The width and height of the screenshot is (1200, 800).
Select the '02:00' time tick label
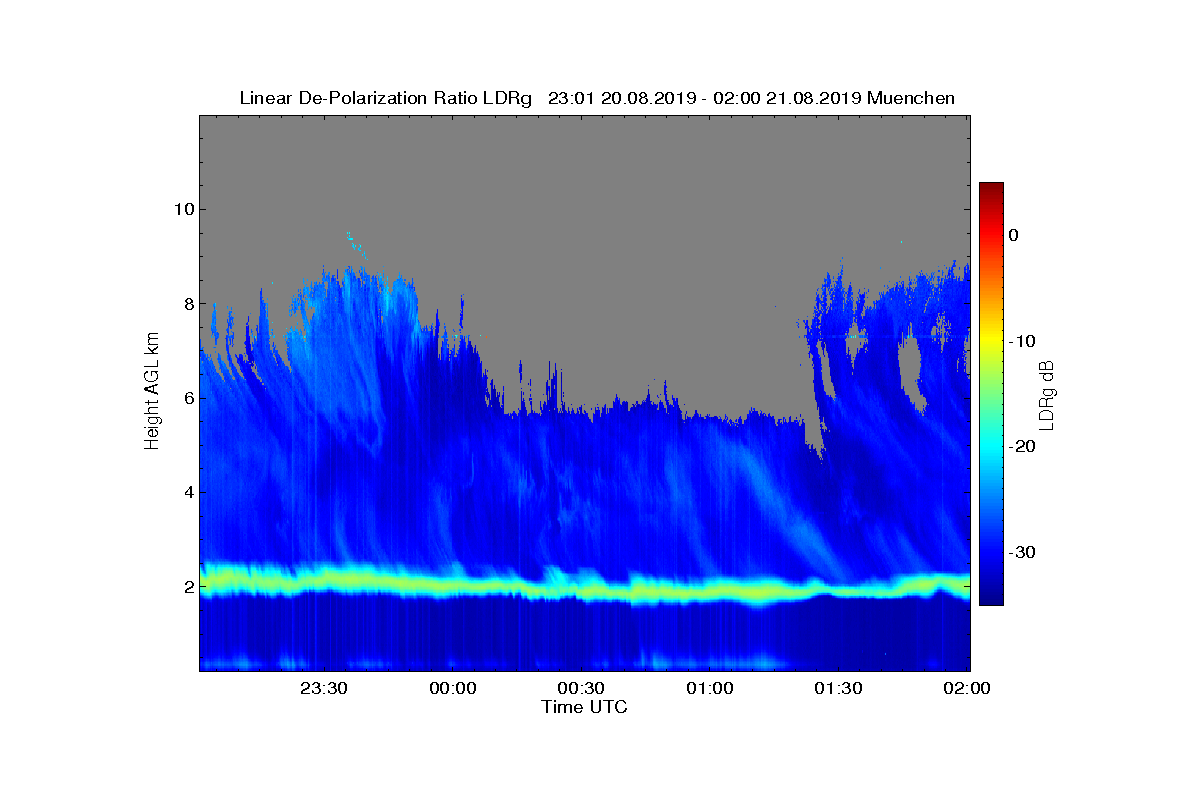tap(966, 689)
